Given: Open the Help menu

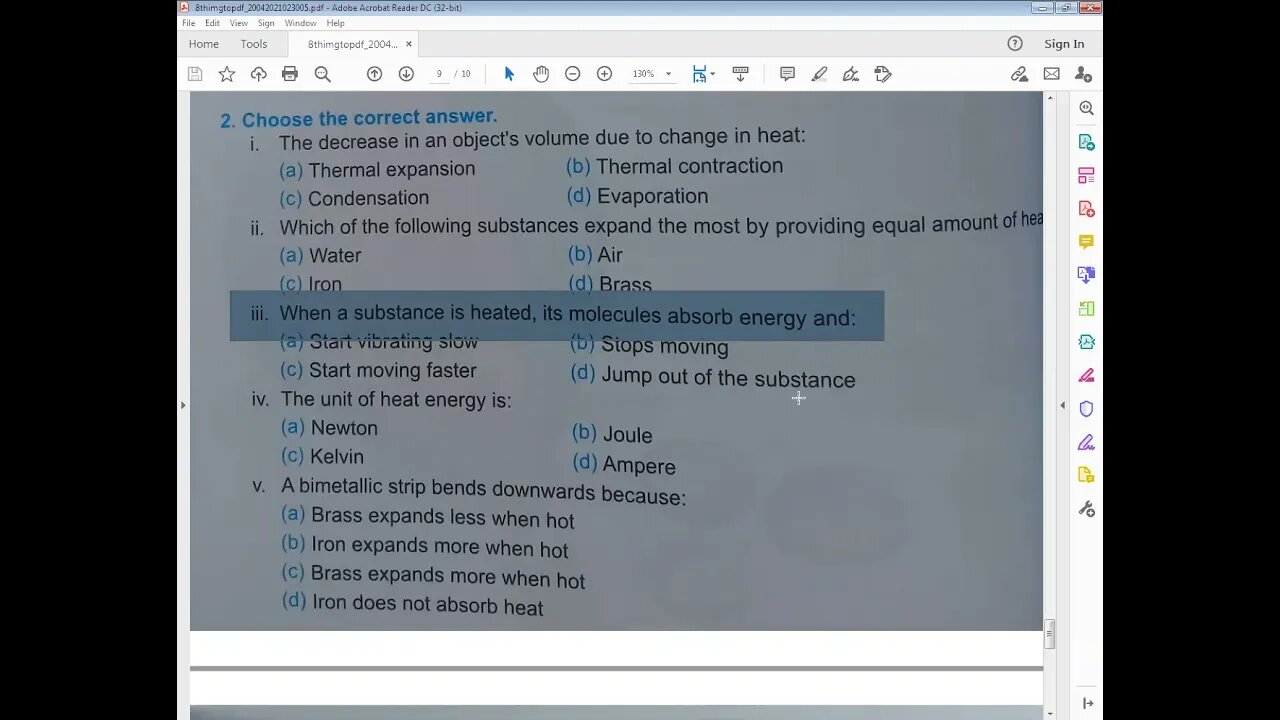Looking at the screenshot, I should click(x=336, y=23).
